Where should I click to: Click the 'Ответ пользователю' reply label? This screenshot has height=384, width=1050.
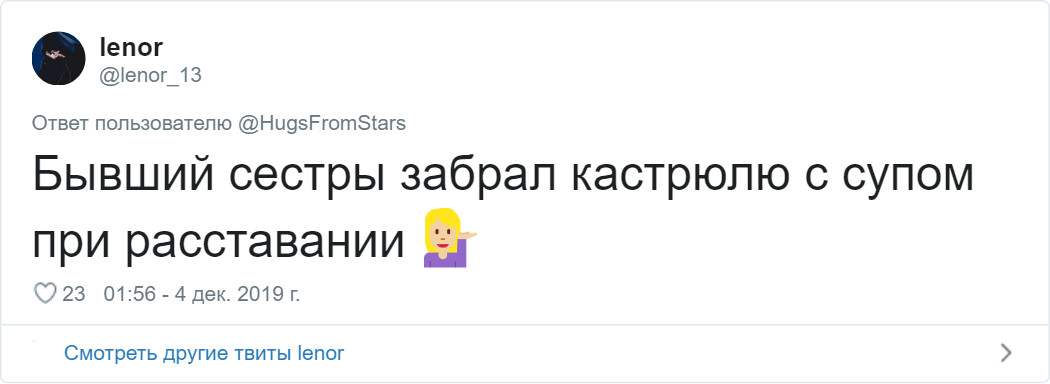tap(133, 125)
